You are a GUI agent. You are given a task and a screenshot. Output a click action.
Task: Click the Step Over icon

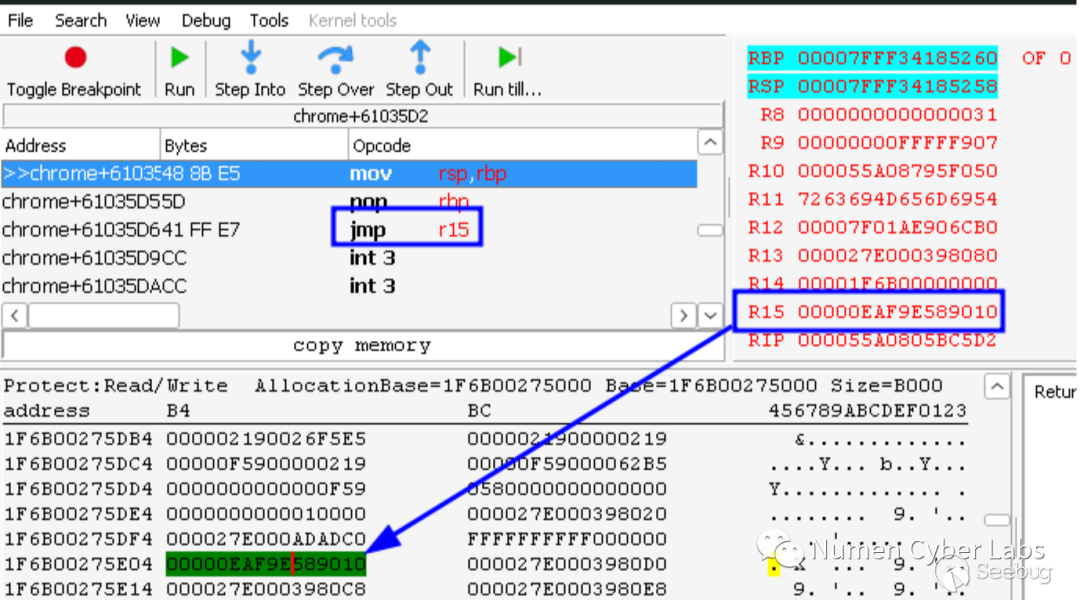(336, 58)
